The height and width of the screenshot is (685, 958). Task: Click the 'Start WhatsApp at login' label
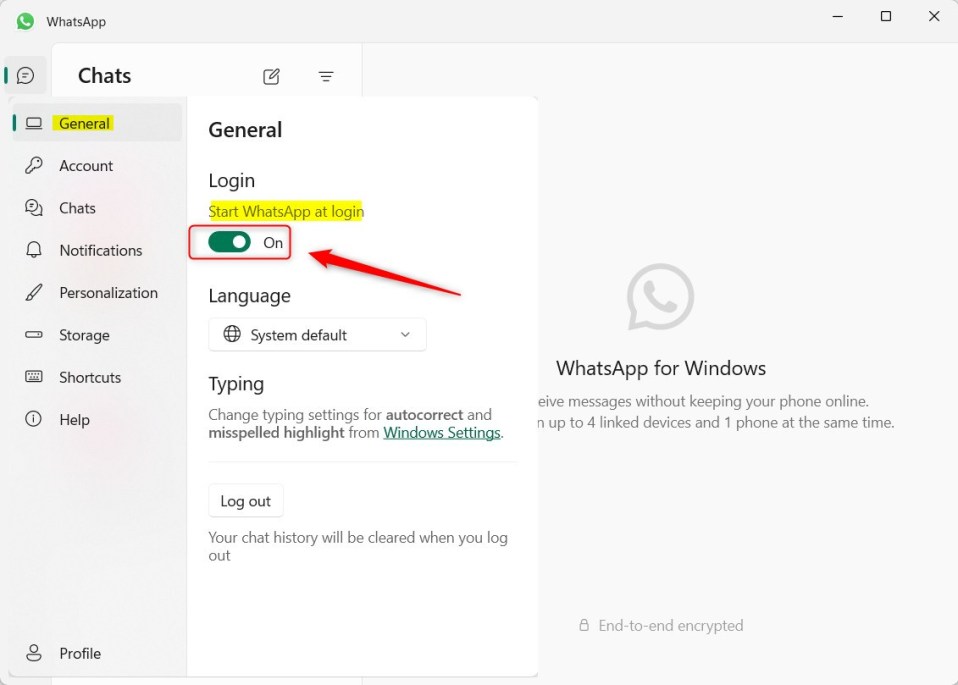pyautogui.click(x=286, y=212)
